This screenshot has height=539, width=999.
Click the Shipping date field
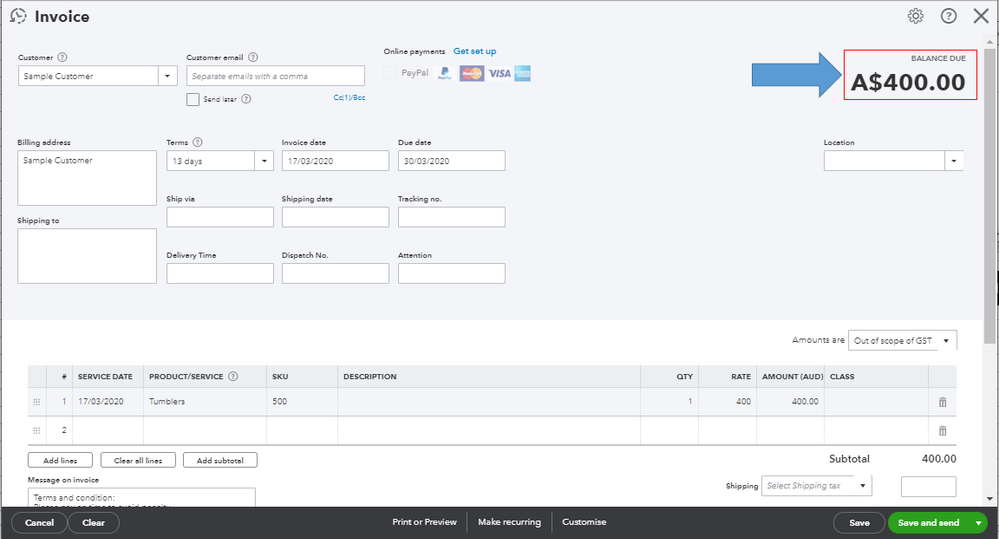pyautogui.click(x=335, y=217)
